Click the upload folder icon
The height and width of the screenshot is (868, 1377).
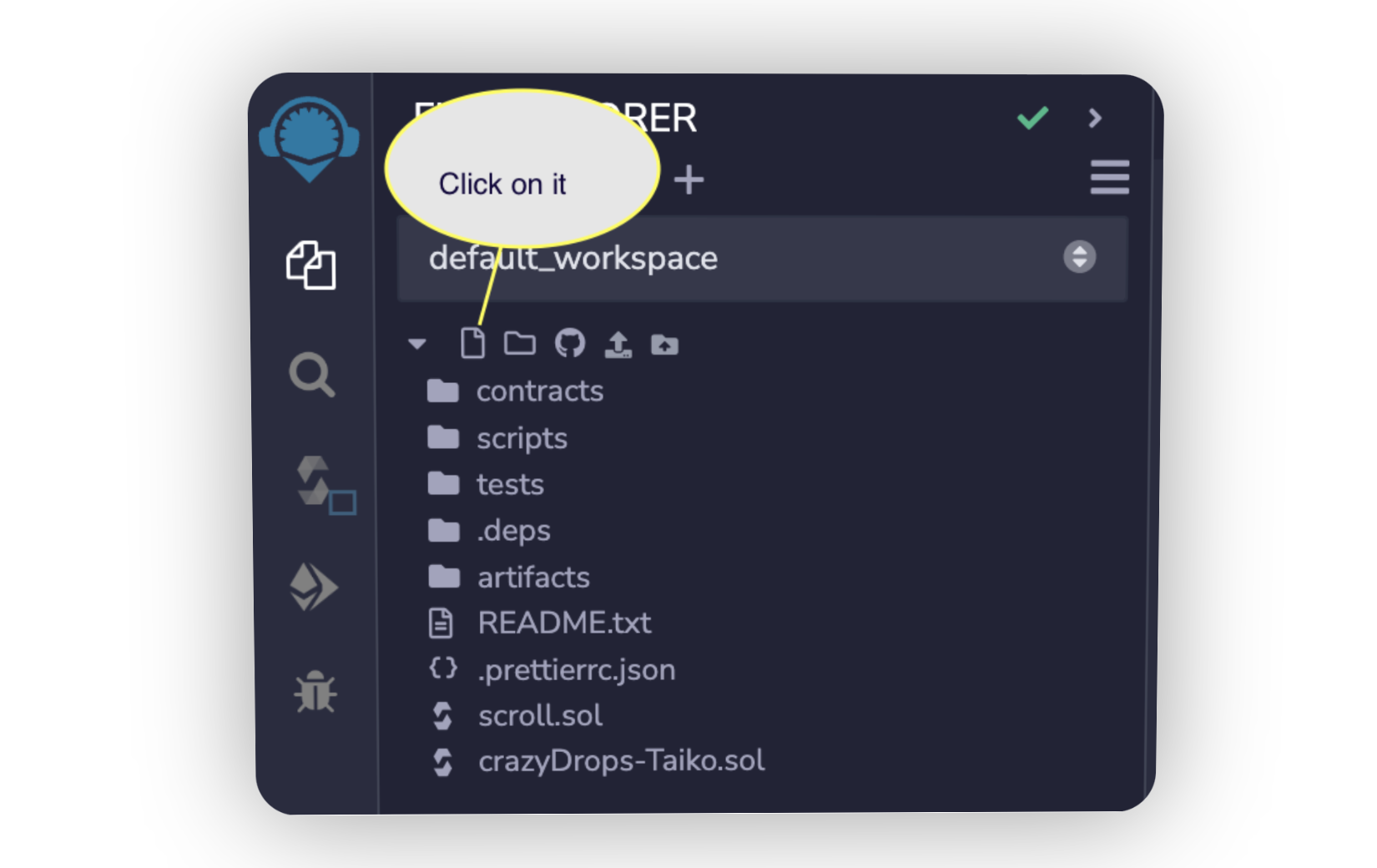(664, 344)
